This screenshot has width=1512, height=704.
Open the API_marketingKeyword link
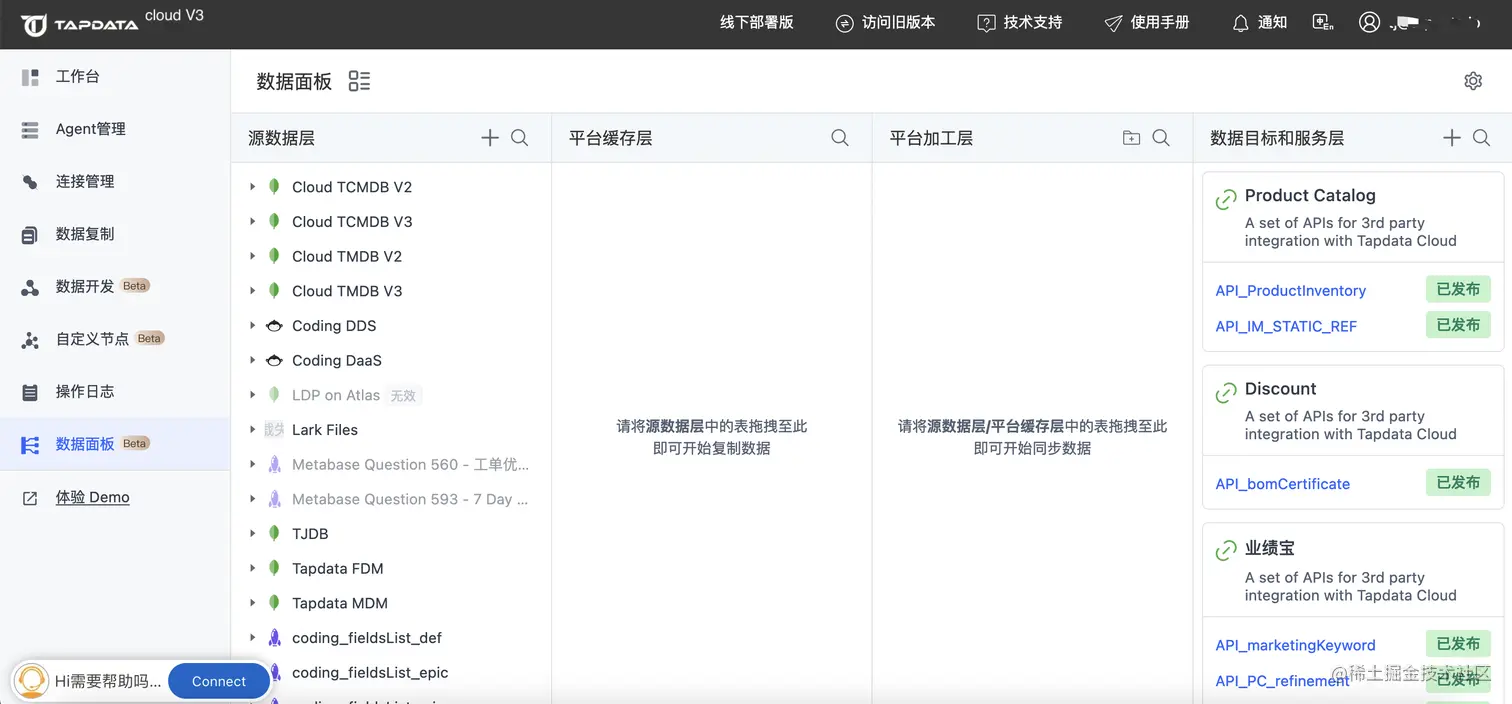click(1295, 645)
